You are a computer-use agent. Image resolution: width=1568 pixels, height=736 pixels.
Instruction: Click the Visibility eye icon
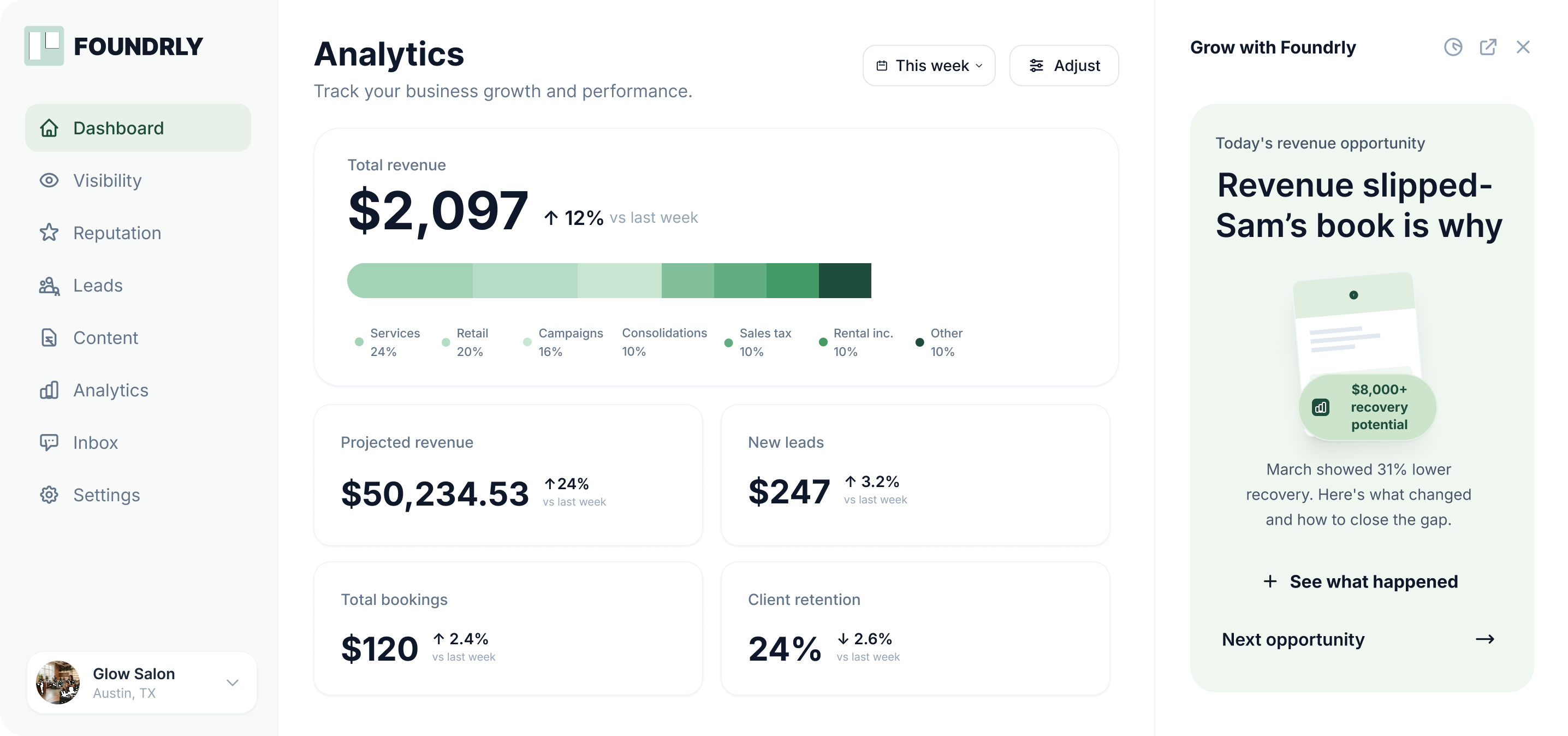pyautogui.click(x=49, y=180)
